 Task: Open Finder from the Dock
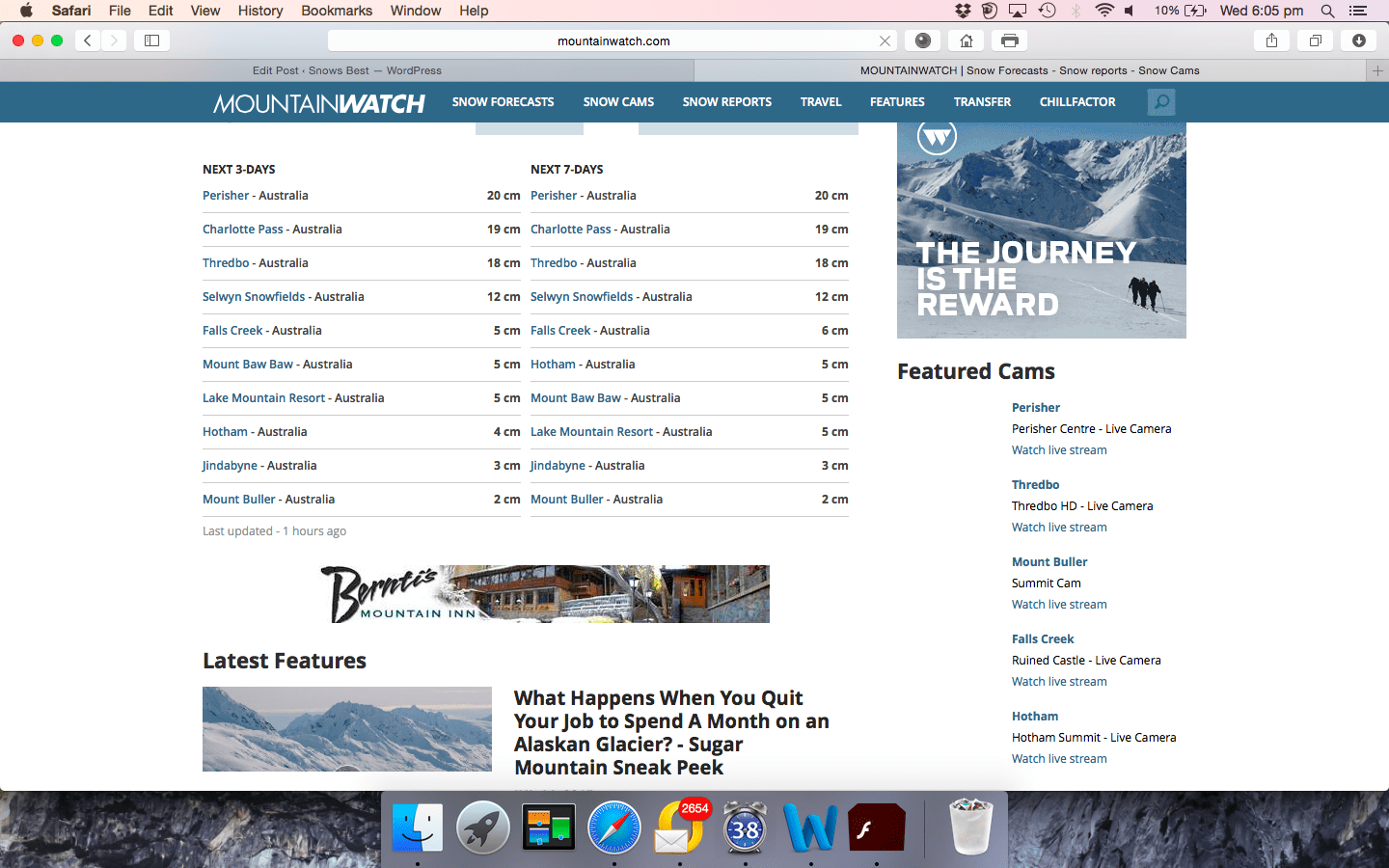tap(418, 827)
